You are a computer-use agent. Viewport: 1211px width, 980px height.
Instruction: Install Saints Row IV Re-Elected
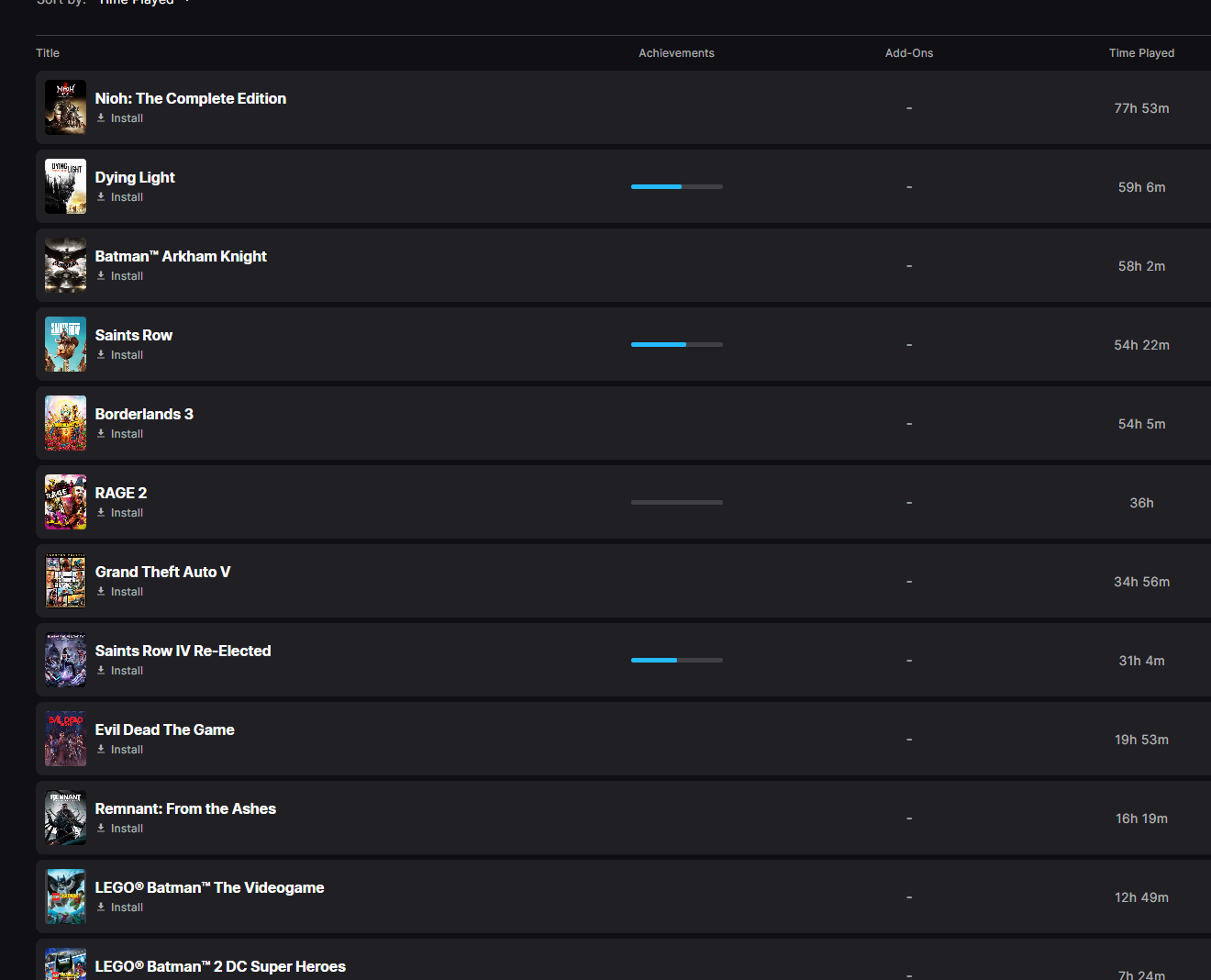[x=120, y=671]
